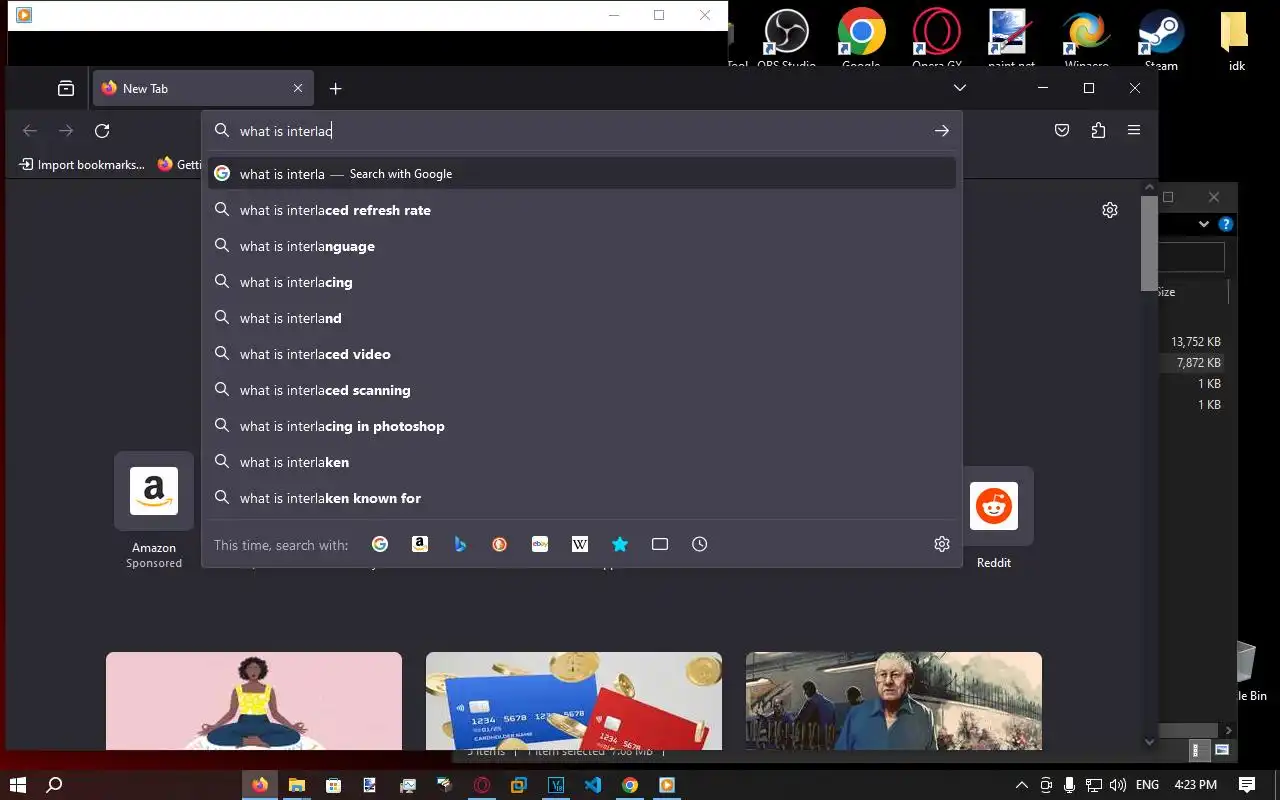The height and width of the screenshot is (800, 1280).
Task: Show hidden system tray icons chevron
Action: pyautogui.click(x=1021, y=785)
